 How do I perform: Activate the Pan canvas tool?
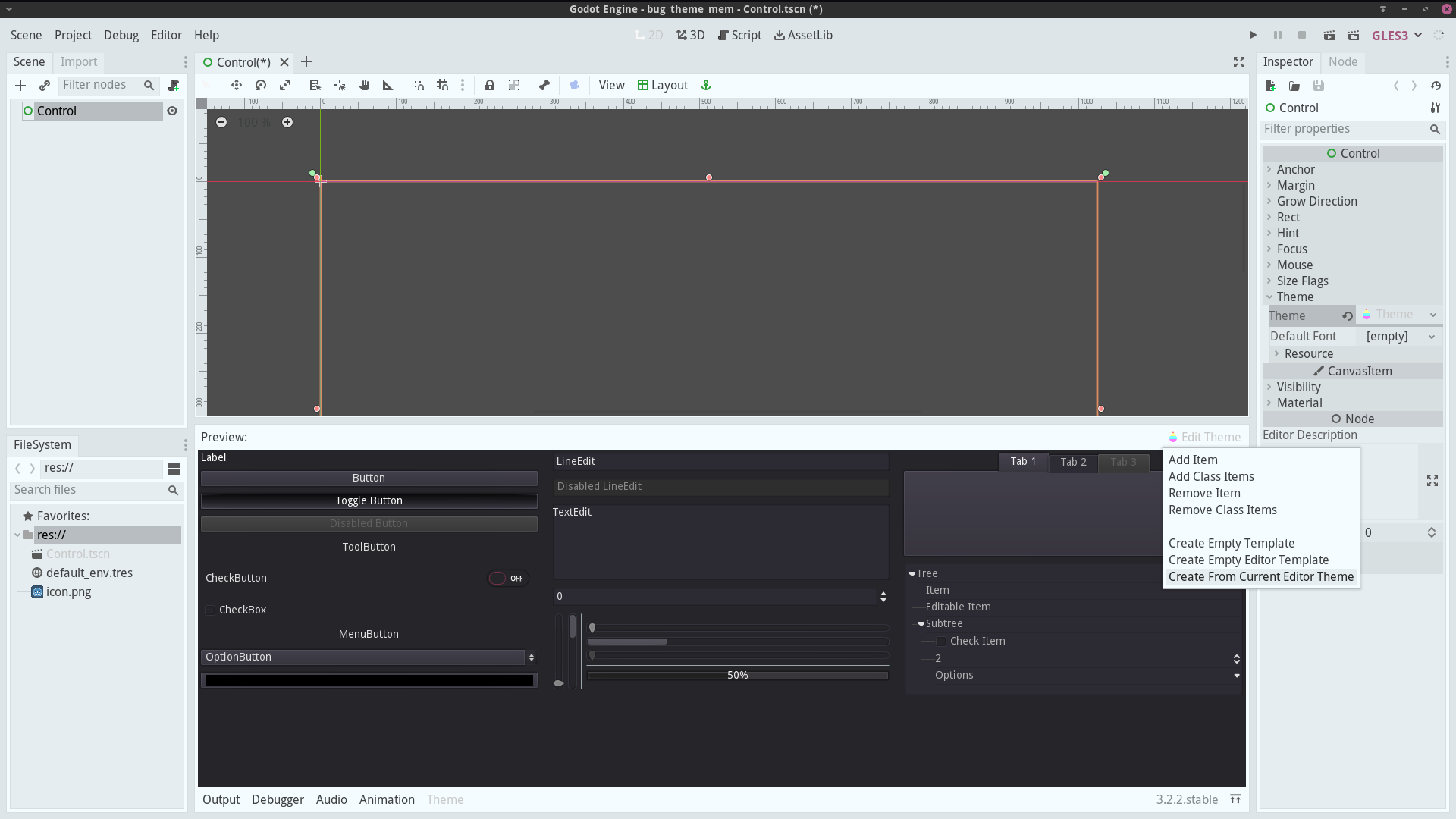[364, 85]
